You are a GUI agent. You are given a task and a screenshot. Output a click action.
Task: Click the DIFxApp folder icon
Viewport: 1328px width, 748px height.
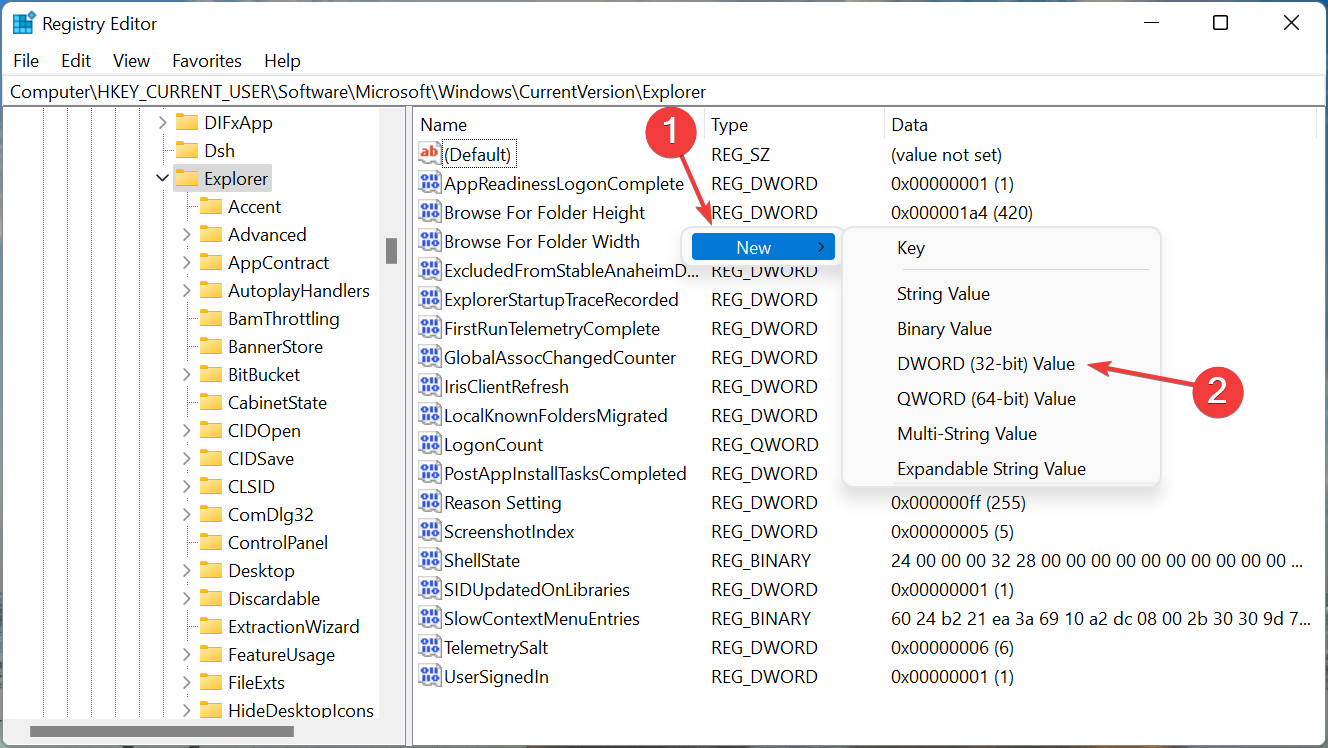click(186, 123)
